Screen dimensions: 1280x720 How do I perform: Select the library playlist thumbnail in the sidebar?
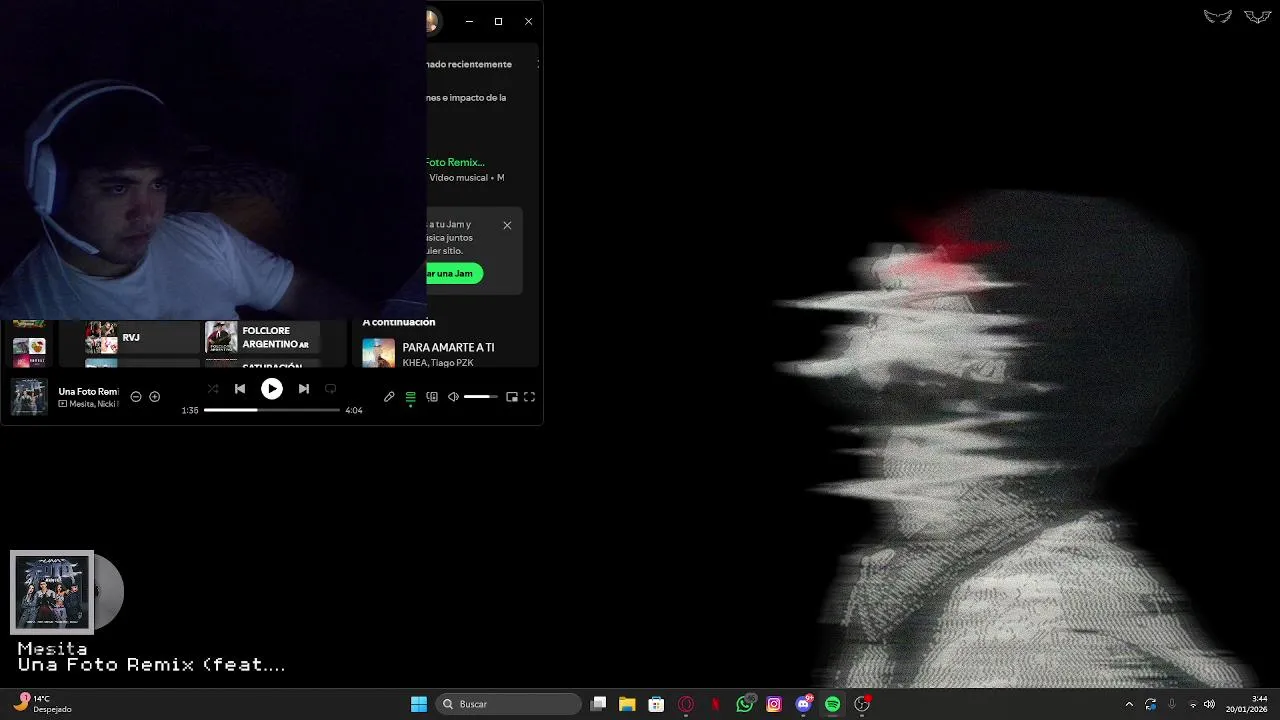[29, 352]
